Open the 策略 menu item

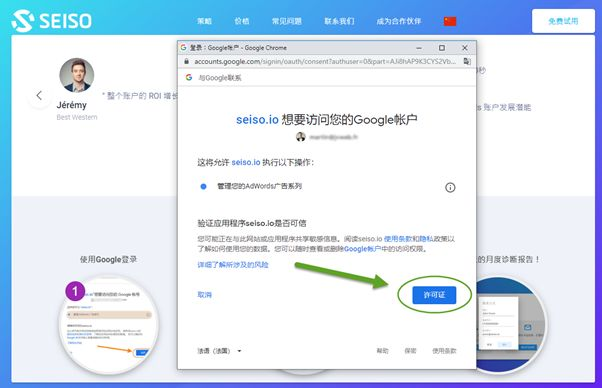coord(204,21)
